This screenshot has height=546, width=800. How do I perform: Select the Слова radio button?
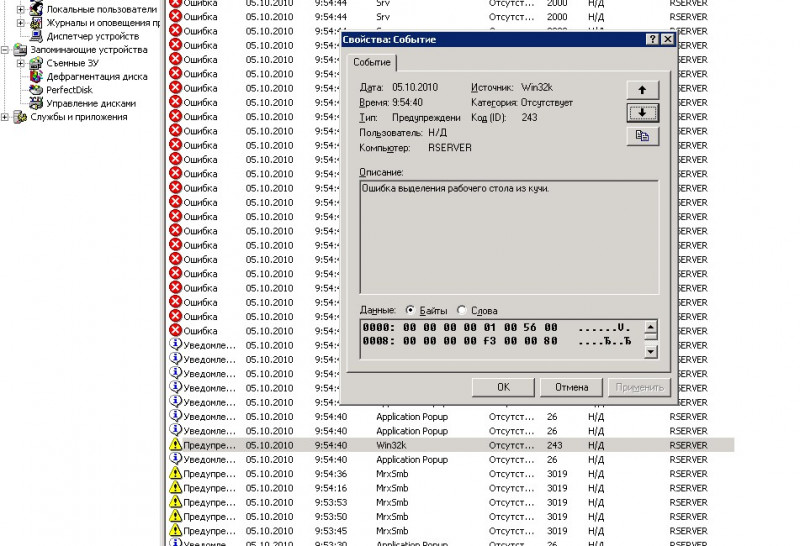click(x=462, y=310)
